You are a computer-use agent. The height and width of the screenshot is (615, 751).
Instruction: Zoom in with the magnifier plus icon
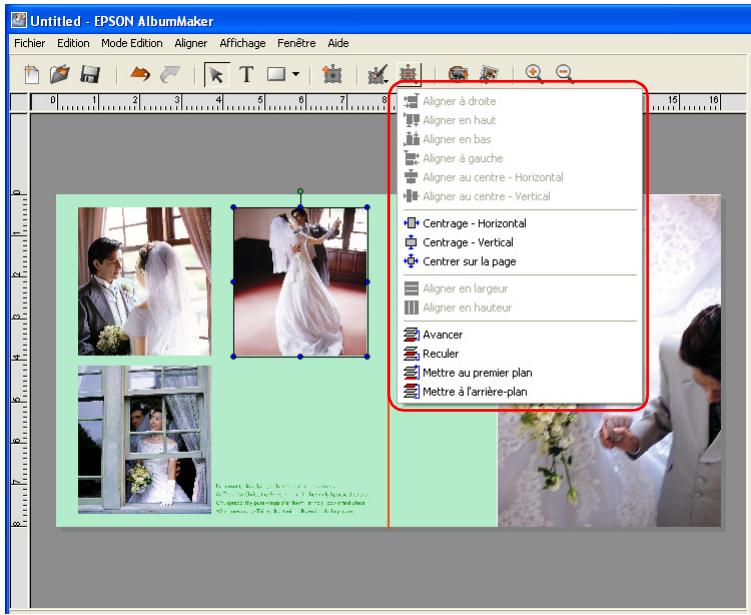[534, 73]
